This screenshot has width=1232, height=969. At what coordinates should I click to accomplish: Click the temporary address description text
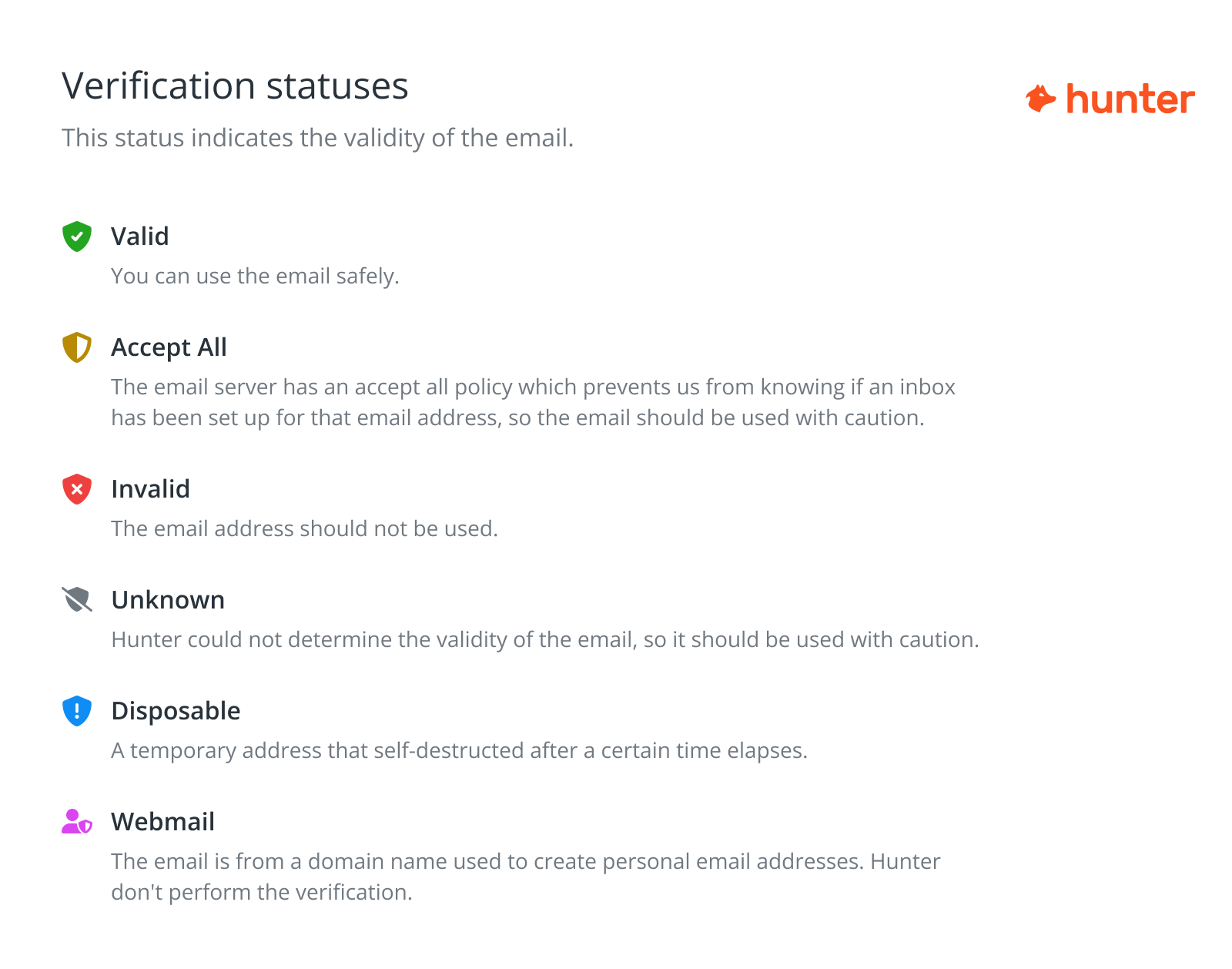tap(460, 750)
